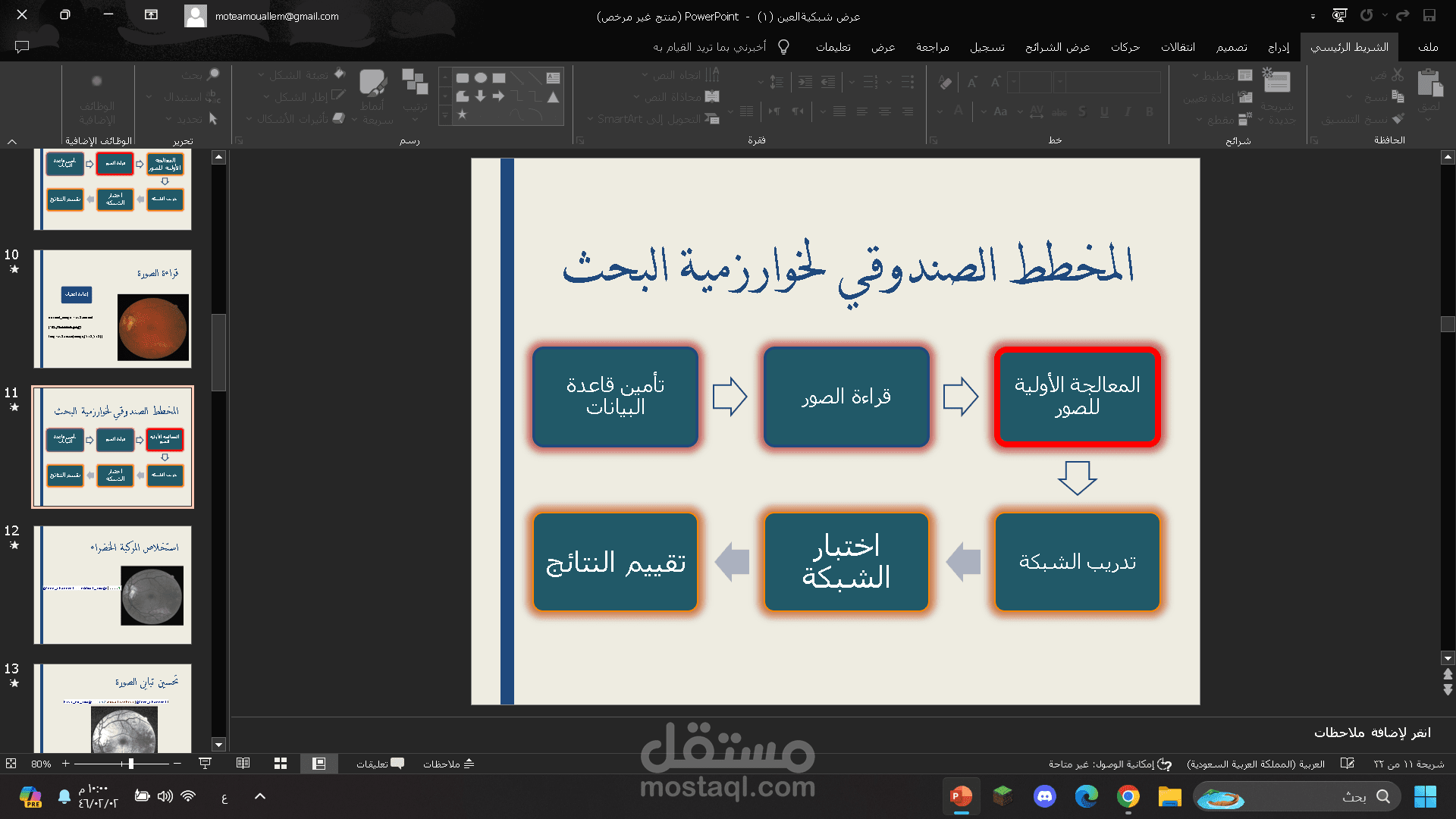Insert a five-point star from shapes gallery
This screenshot has width=1456, height=819.
pos(462,115)
